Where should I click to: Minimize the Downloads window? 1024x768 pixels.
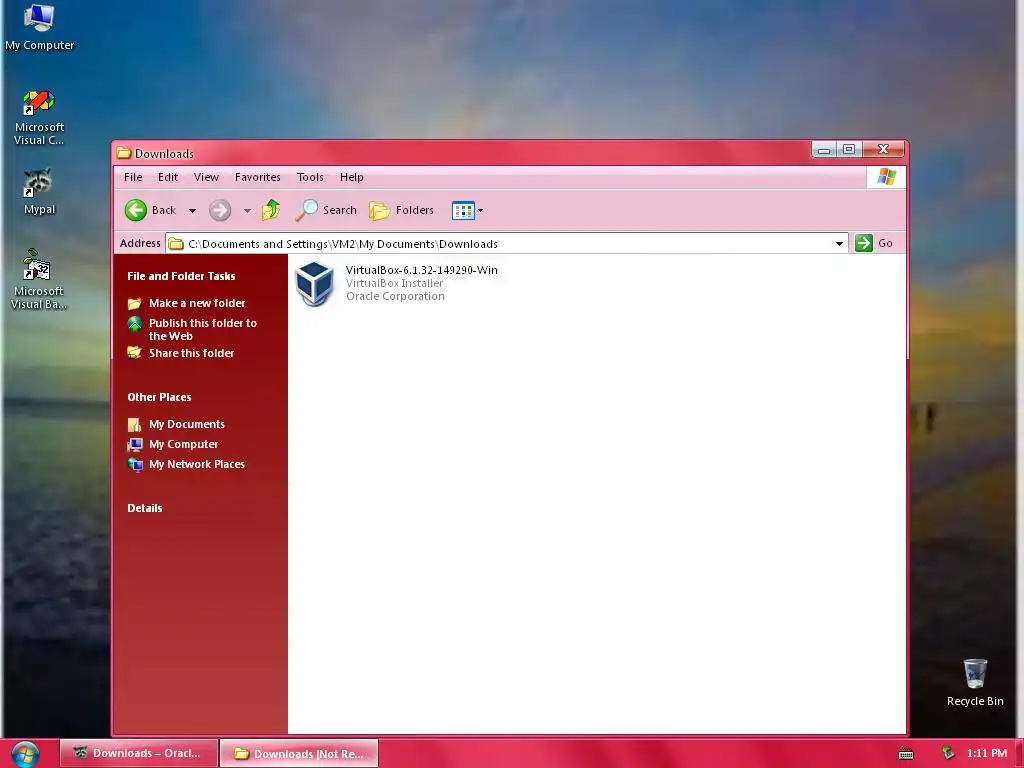[824, 150]
